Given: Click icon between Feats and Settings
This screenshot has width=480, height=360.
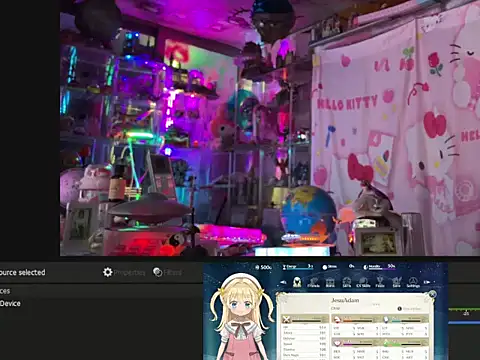Looking at the screenshot, I should coord(396,283).
